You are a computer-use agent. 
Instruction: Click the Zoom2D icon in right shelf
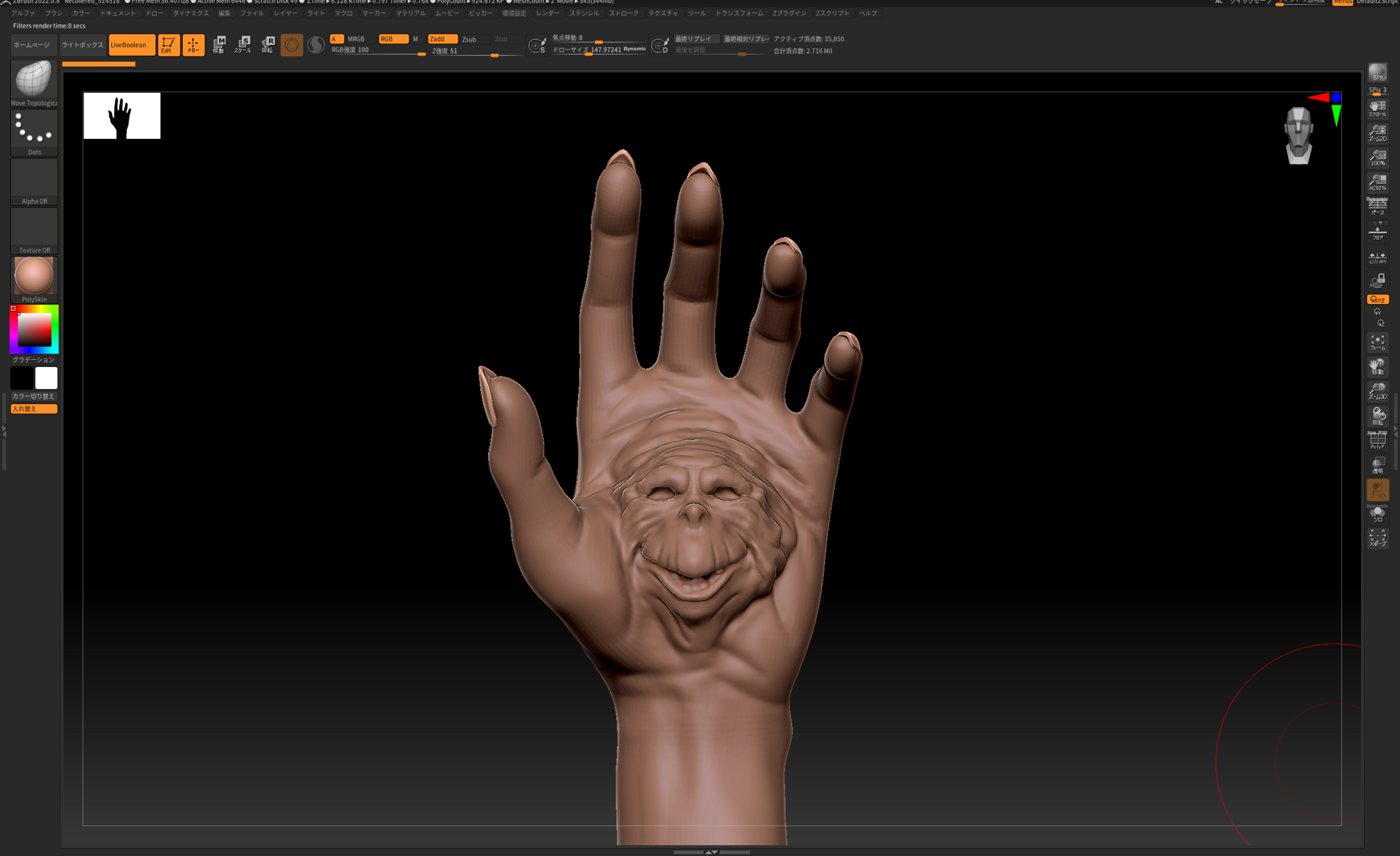tap(1377, 133)
